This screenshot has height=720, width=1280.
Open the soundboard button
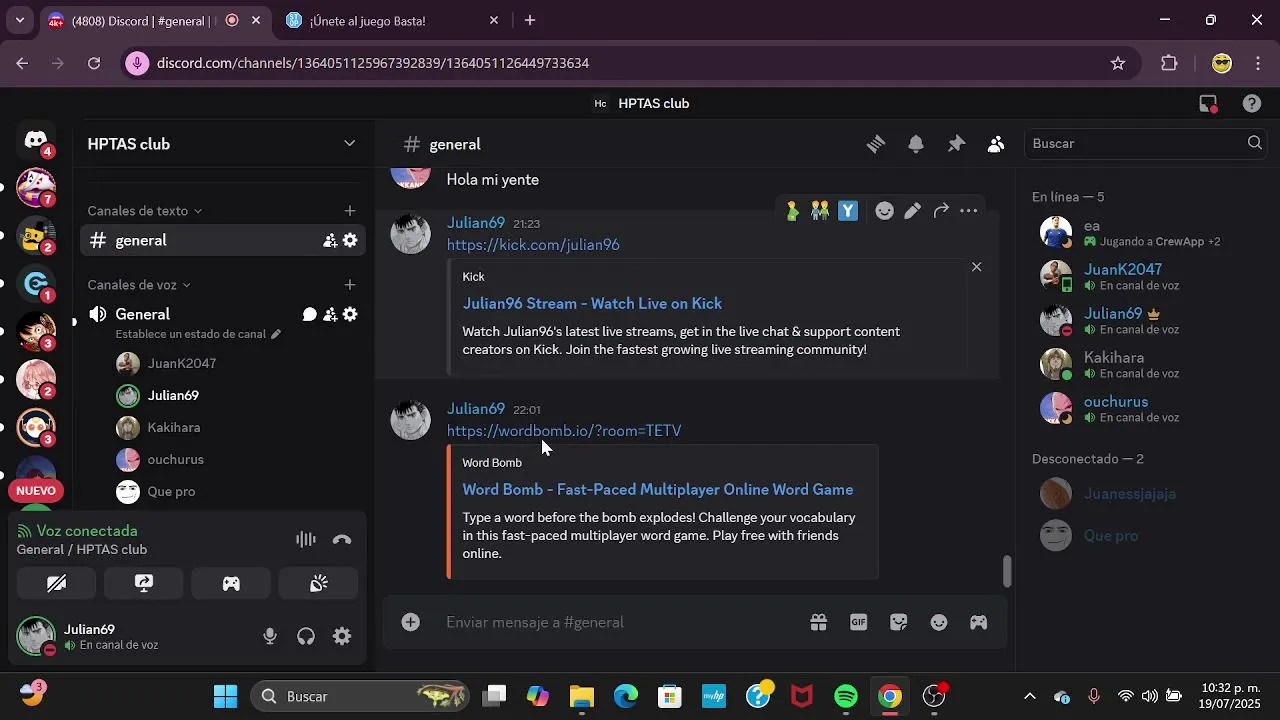click(318, 584)
